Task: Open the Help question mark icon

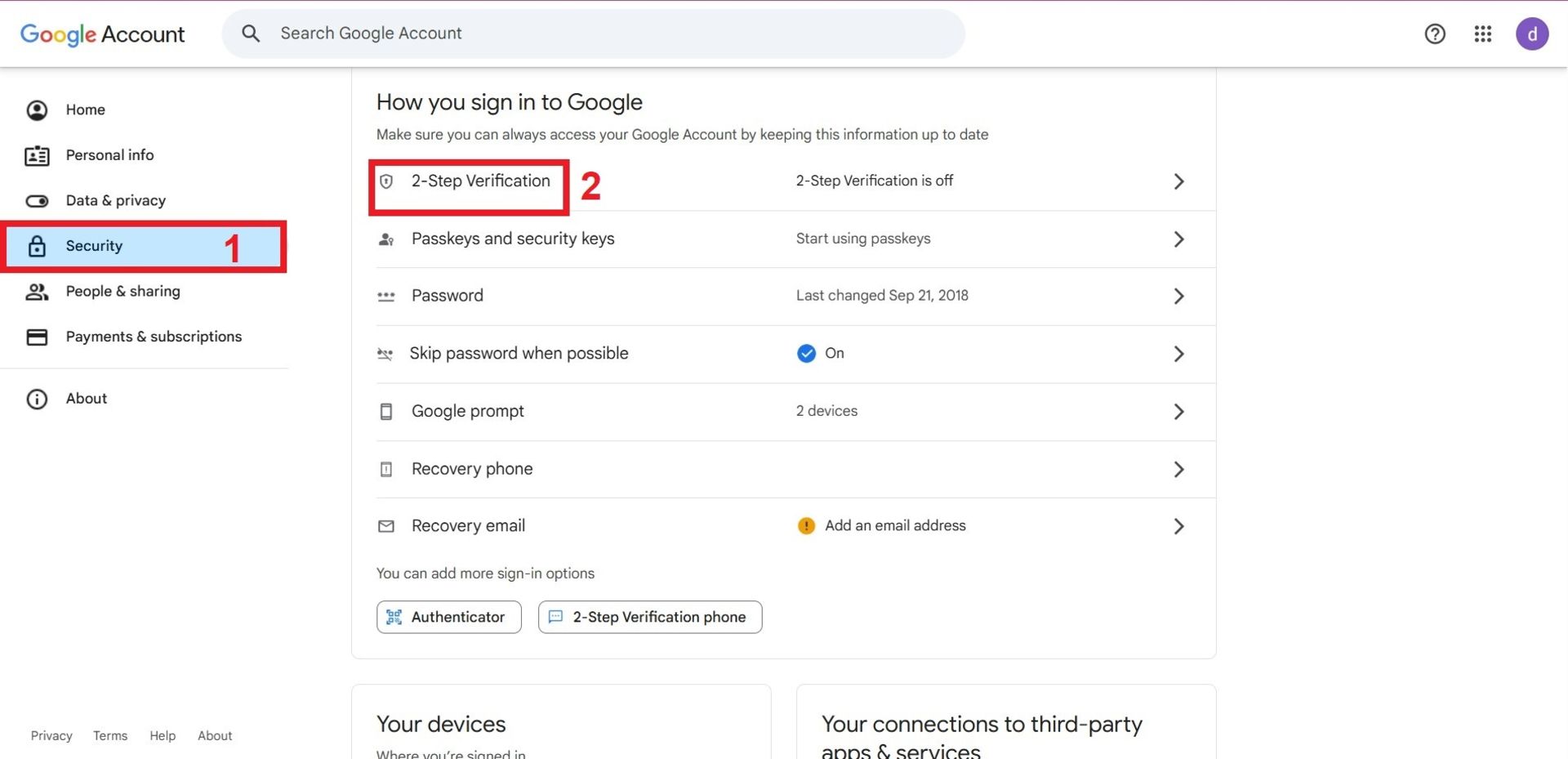Action: click(x=1435, y=33)
